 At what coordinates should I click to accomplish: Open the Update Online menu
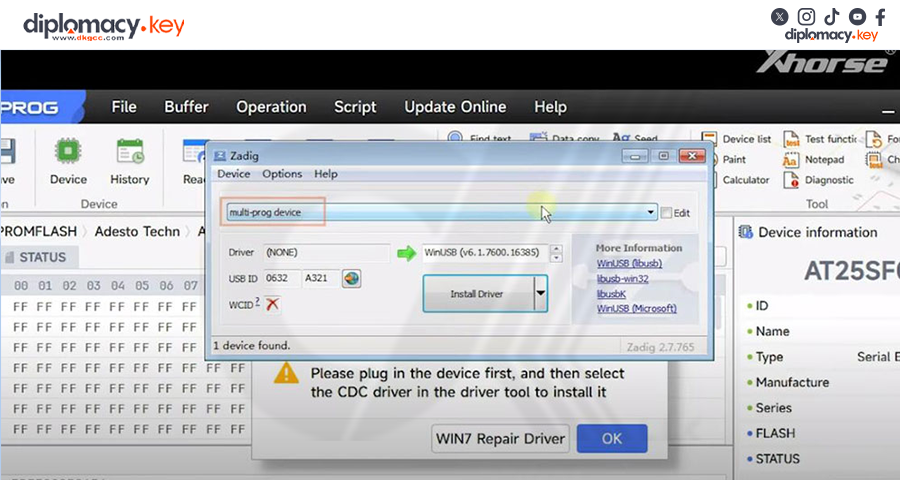click(x=455, y=107)
